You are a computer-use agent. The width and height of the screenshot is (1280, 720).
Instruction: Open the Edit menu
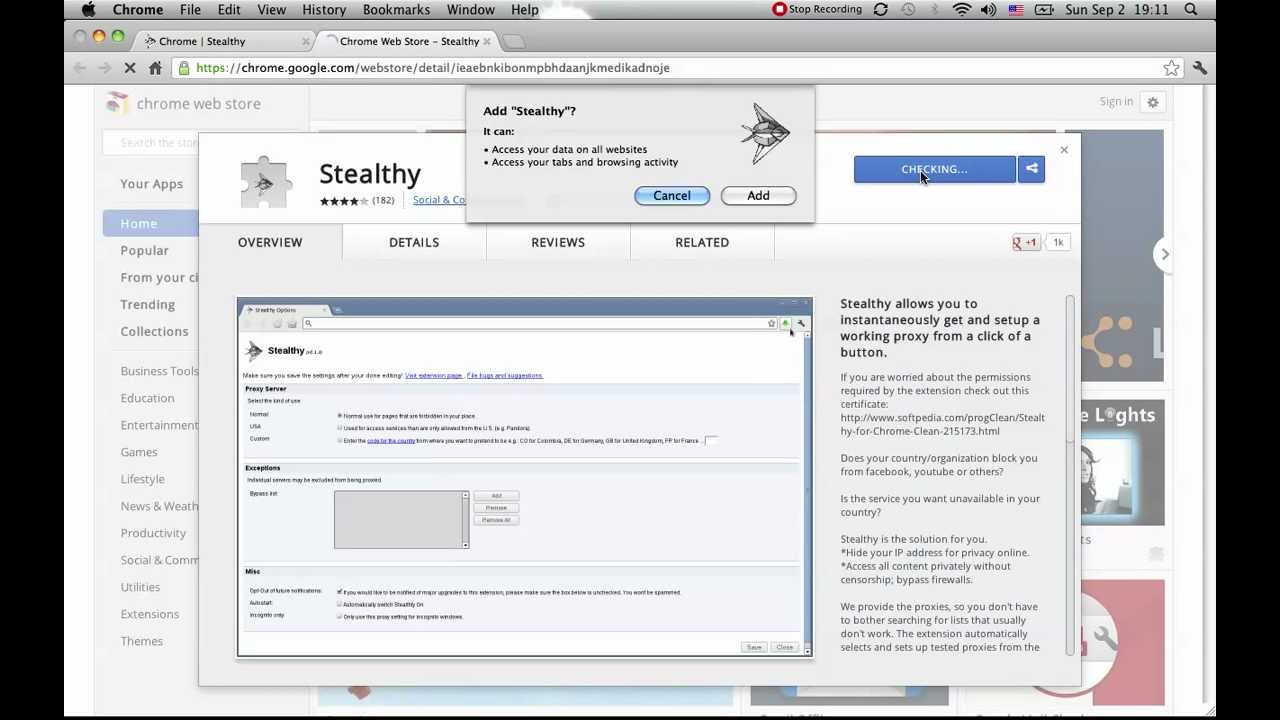229,10
